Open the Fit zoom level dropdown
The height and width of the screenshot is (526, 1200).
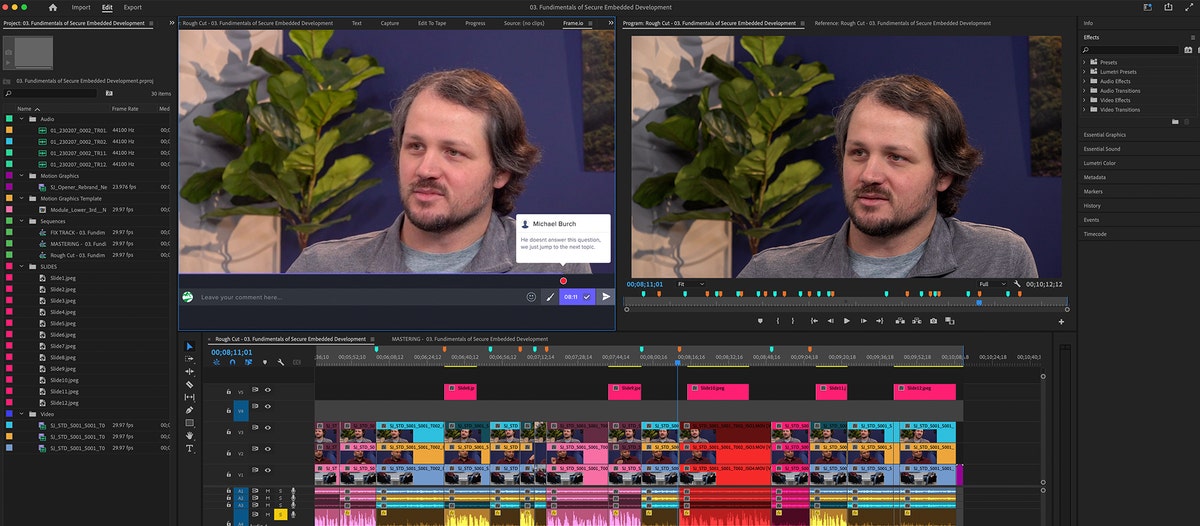coord(690,284)
